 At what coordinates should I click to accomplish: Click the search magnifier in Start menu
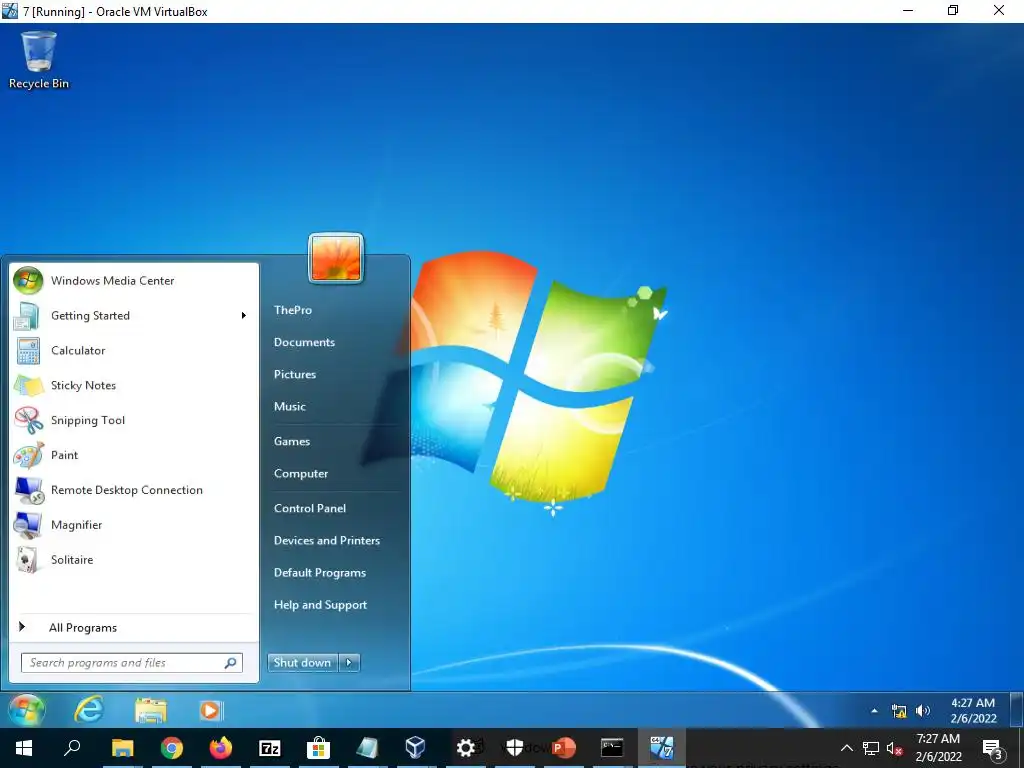pos(231,663)
